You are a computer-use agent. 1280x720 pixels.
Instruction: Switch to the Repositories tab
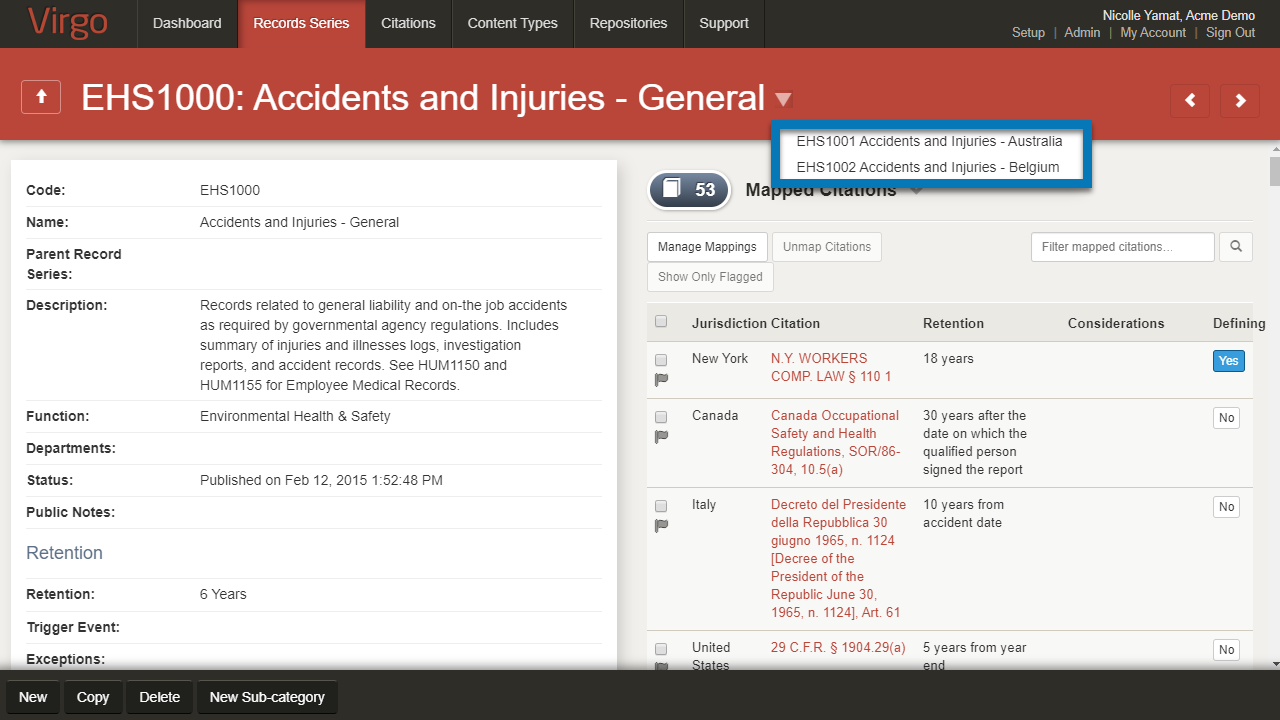pos(628,23)
